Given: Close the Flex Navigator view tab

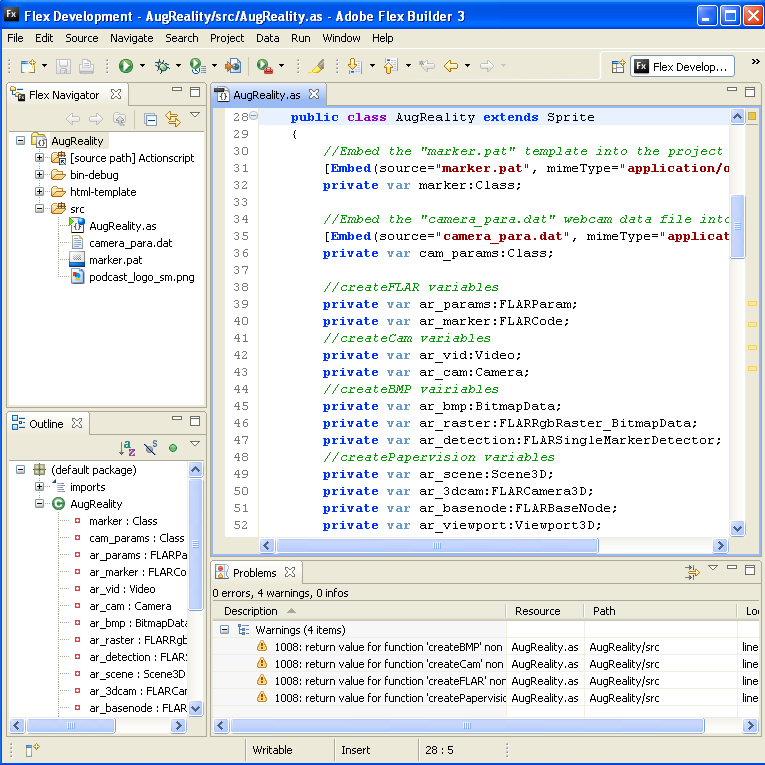Looking at the screenshot, I should pos(116,94).
